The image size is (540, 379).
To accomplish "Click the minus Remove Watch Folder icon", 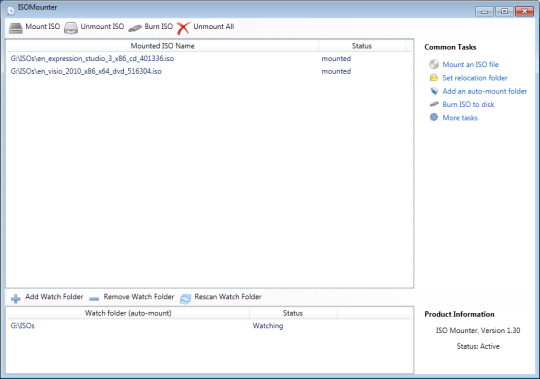I will [94, 299].
